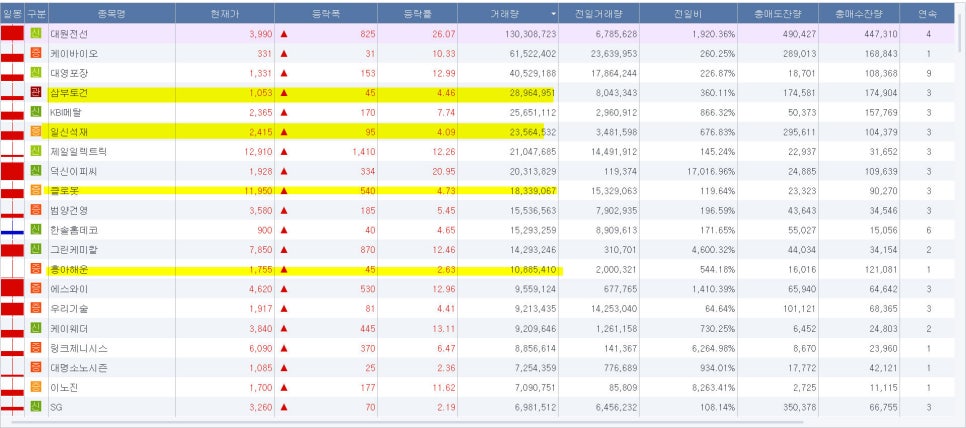Click the vertical scrollbar at table edge
Image resolution: width=966 pixels, height=428 pixels.
coord(960,31)
